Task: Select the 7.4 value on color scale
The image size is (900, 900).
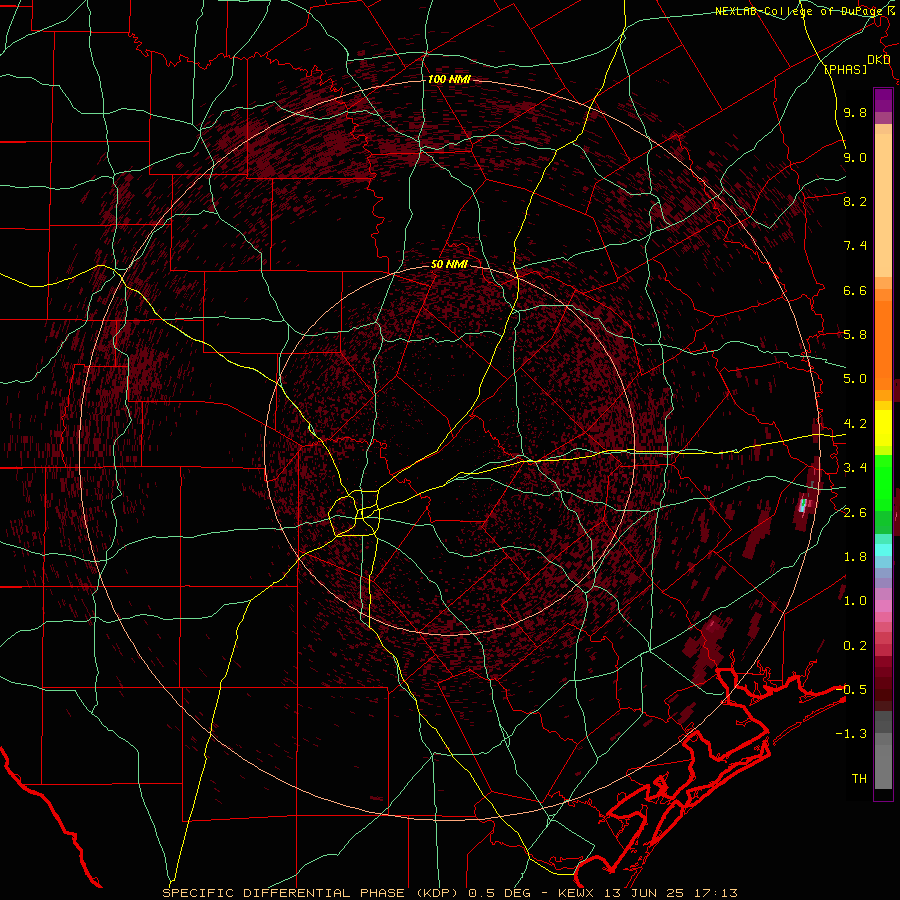Action: pyautogui.click(x=855, y=246)
